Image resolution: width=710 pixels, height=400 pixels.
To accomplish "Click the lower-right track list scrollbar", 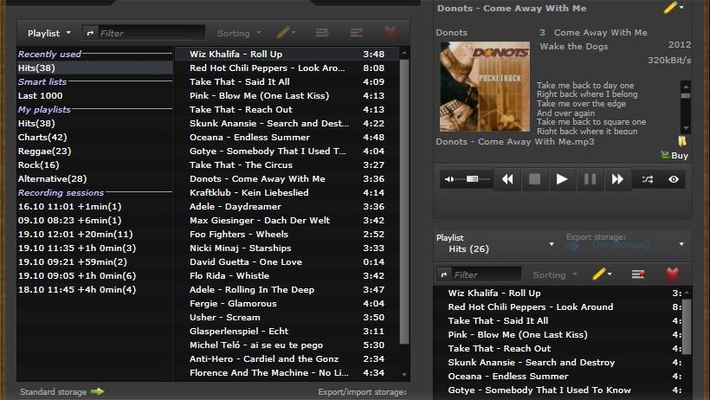I will 686,326.
